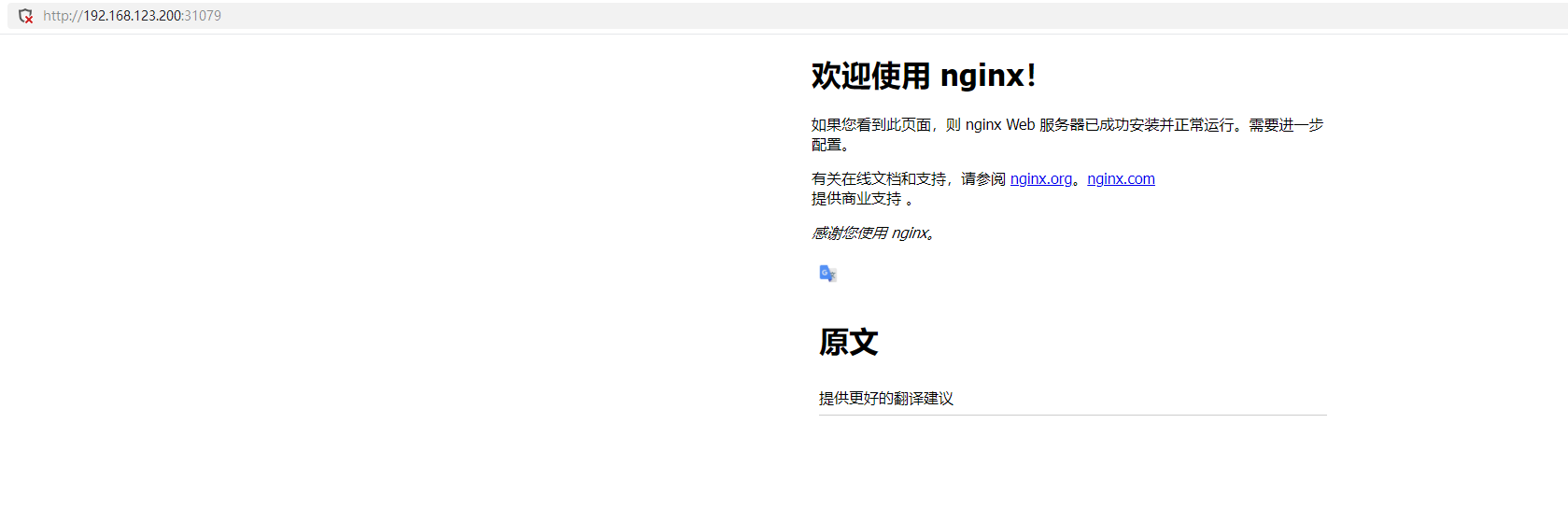Click the '配置。' text ending the first paragraph
The height and width of the screenshot is (508, 1568).
830,145
